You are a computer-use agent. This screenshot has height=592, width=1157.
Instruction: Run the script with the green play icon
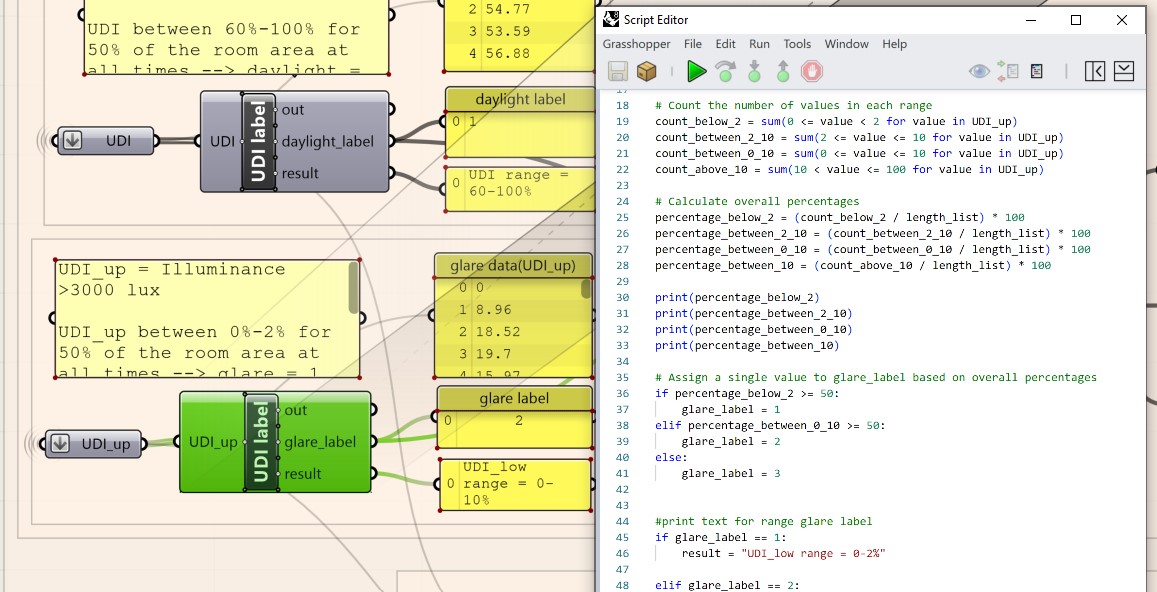click(697, 71)
